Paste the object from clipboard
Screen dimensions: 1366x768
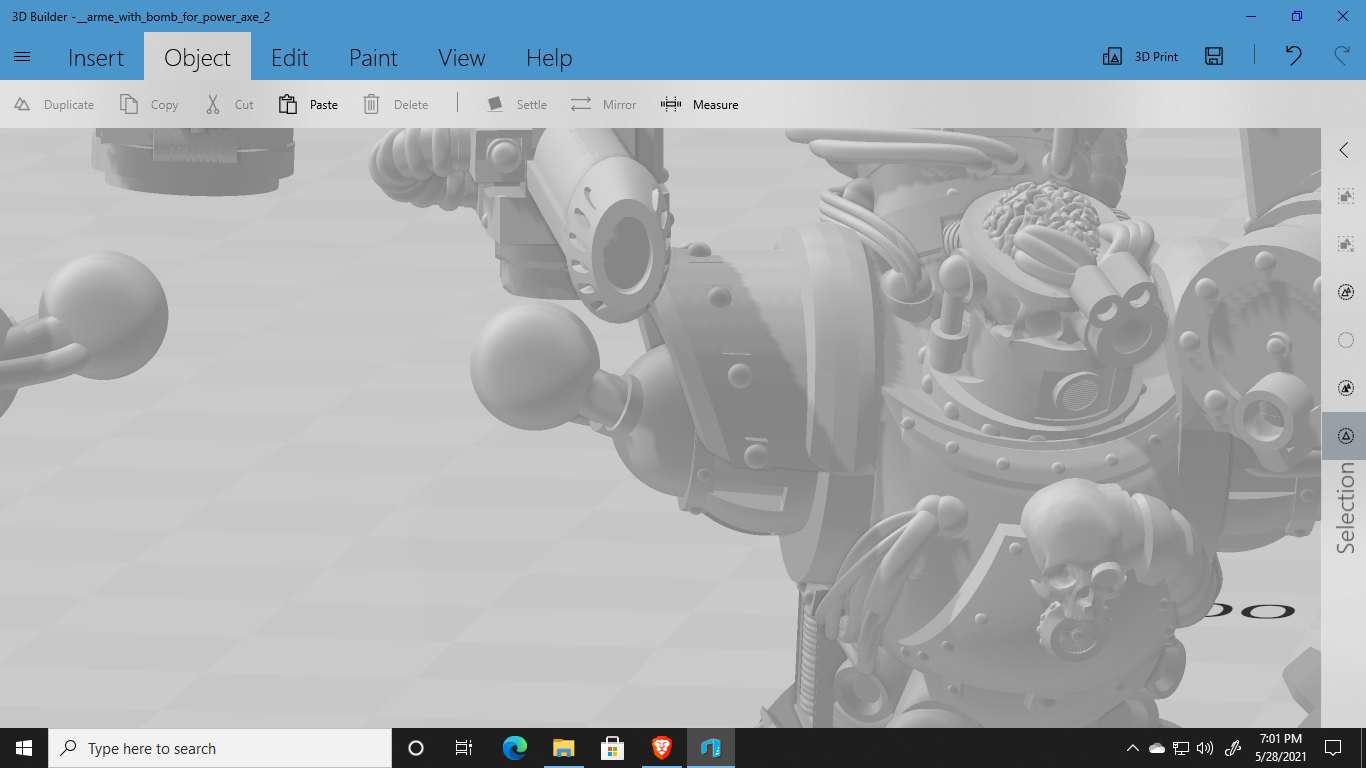[x=308, y=104]
